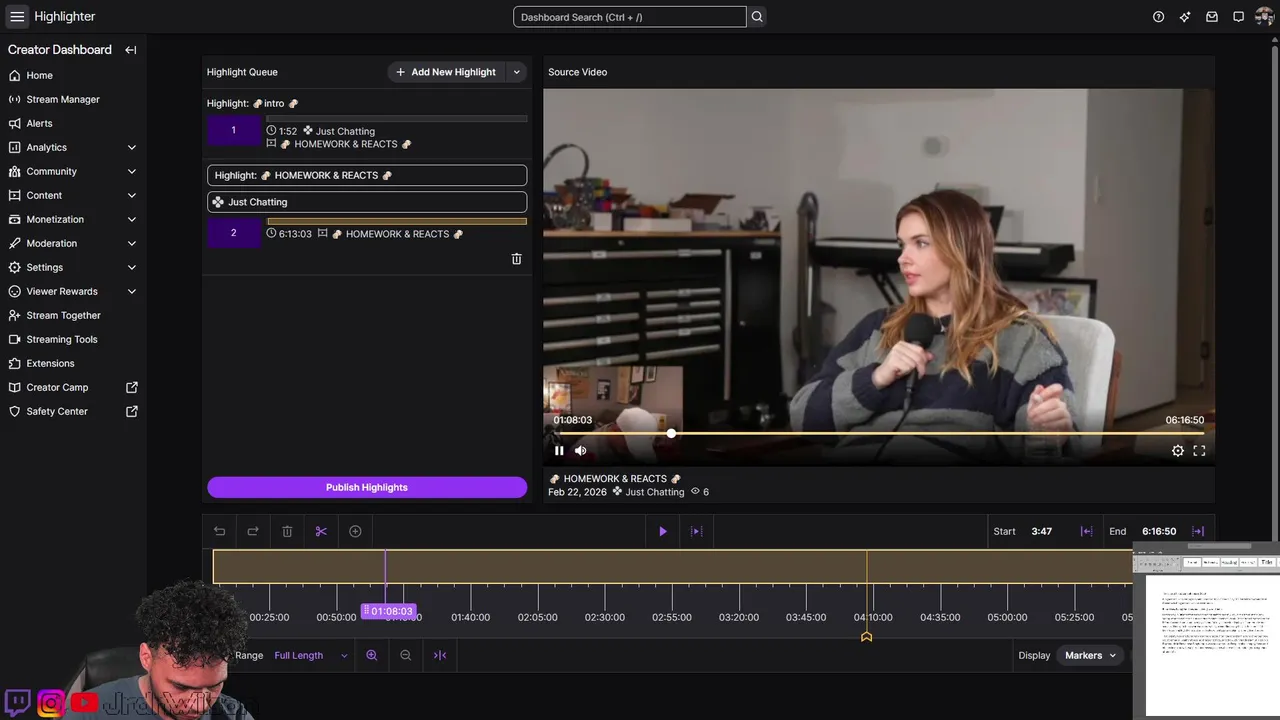
Task: Play the highlight from timeline toolbar
Action: pos(662,531)
